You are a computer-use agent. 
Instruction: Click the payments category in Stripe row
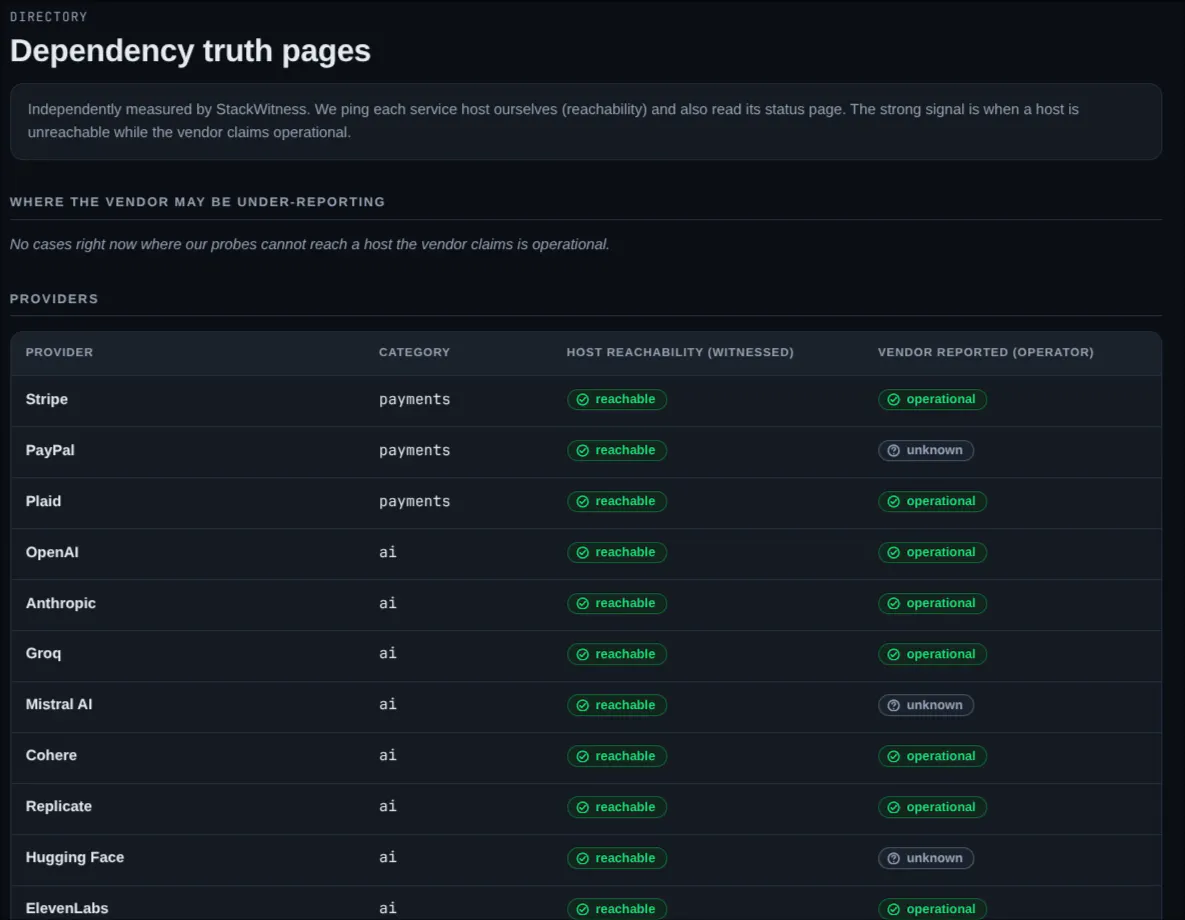pyautogui.click(x=414, y=399)
